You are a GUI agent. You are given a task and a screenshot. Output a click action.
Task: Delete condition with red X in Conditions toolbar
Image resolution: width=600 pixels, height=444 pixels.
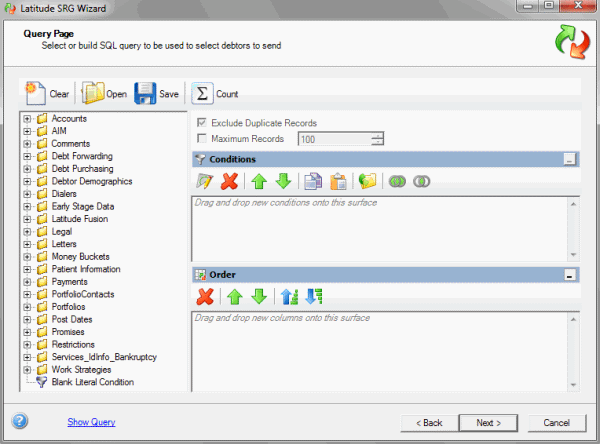coord(229,181)
